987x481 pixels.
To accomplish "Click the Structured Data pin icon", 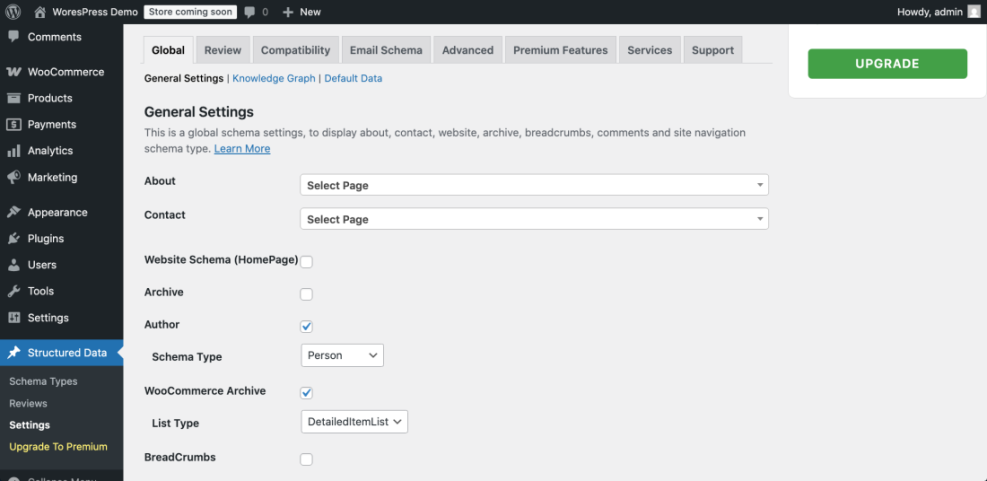I will [13, 353].
